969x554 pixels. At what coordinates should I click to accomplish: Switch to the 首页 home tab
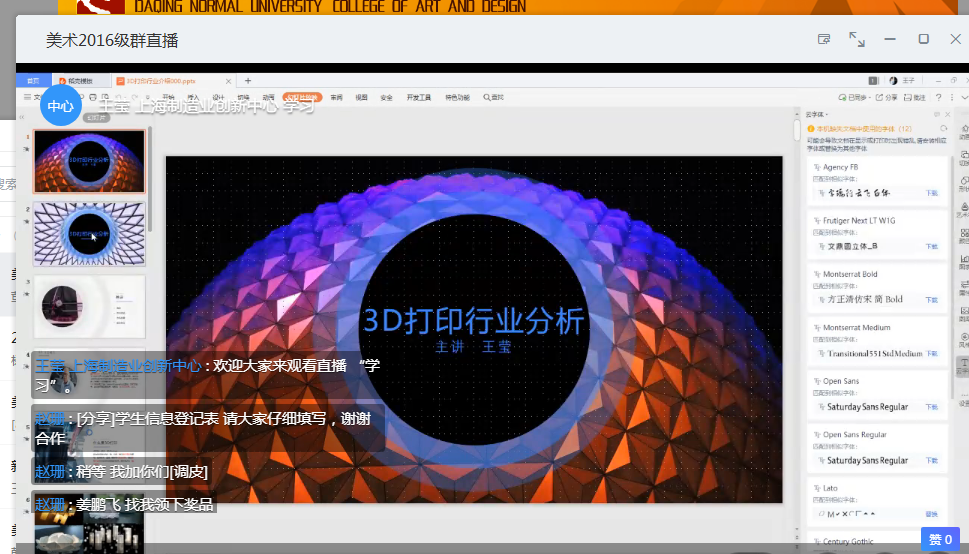33,80
